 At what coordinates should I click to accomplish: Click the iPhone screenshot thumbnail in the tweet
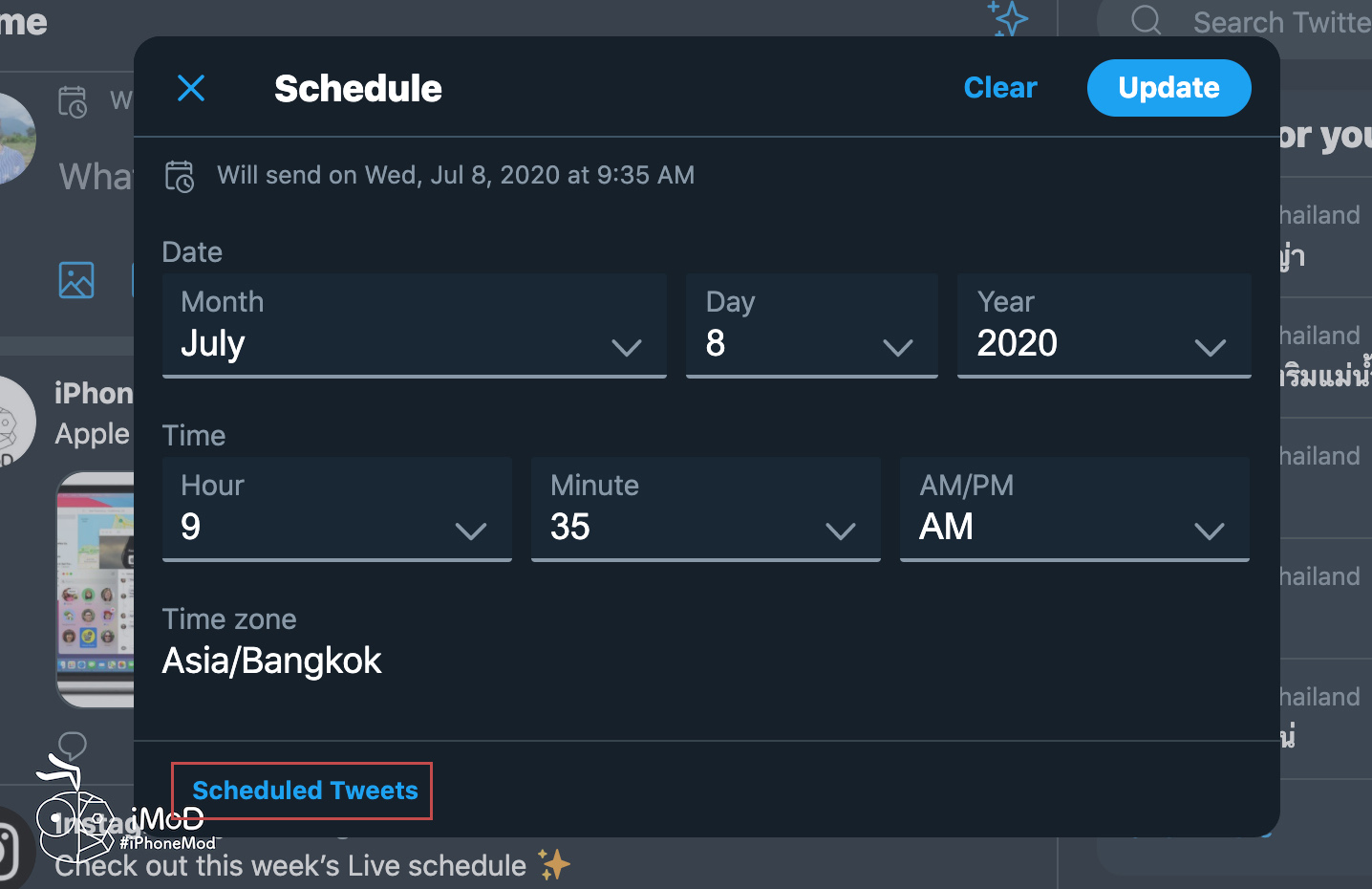click(96, 589)
